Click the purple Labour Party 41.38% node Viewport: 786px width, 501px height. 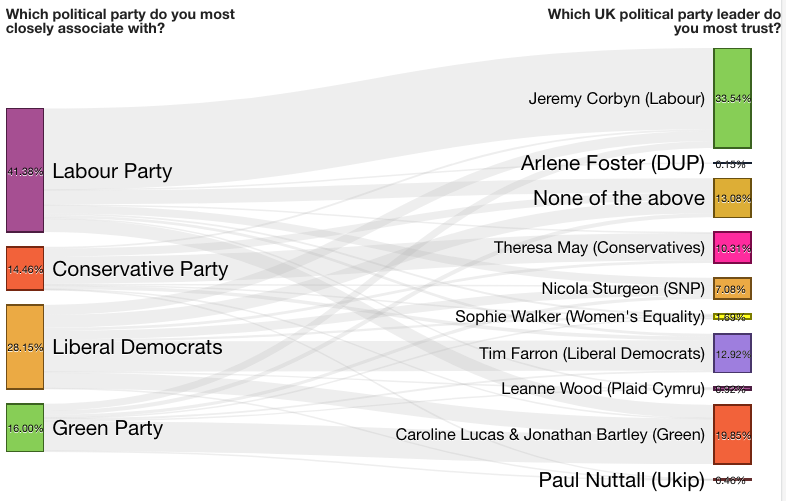pos(25,171)
